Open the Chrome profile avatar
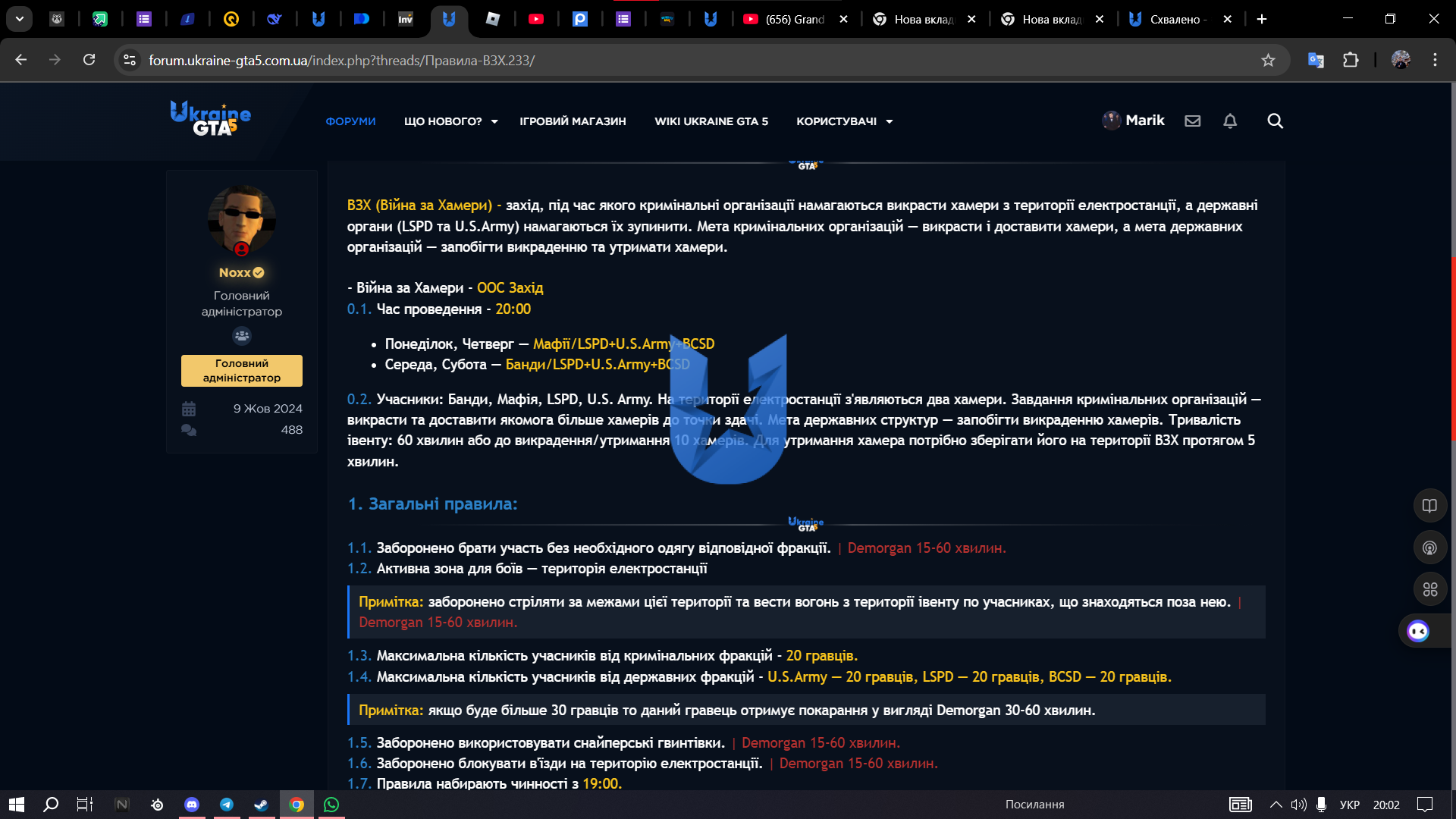The width and height of the screenshot is (1456, 819). (1401, 60)
